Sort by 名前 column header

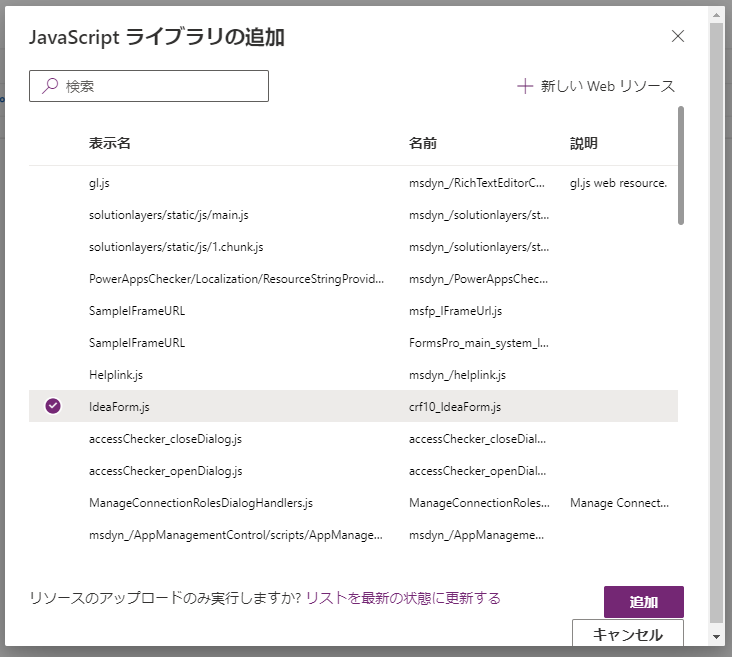pyautogui.click(x=423, y=143)
